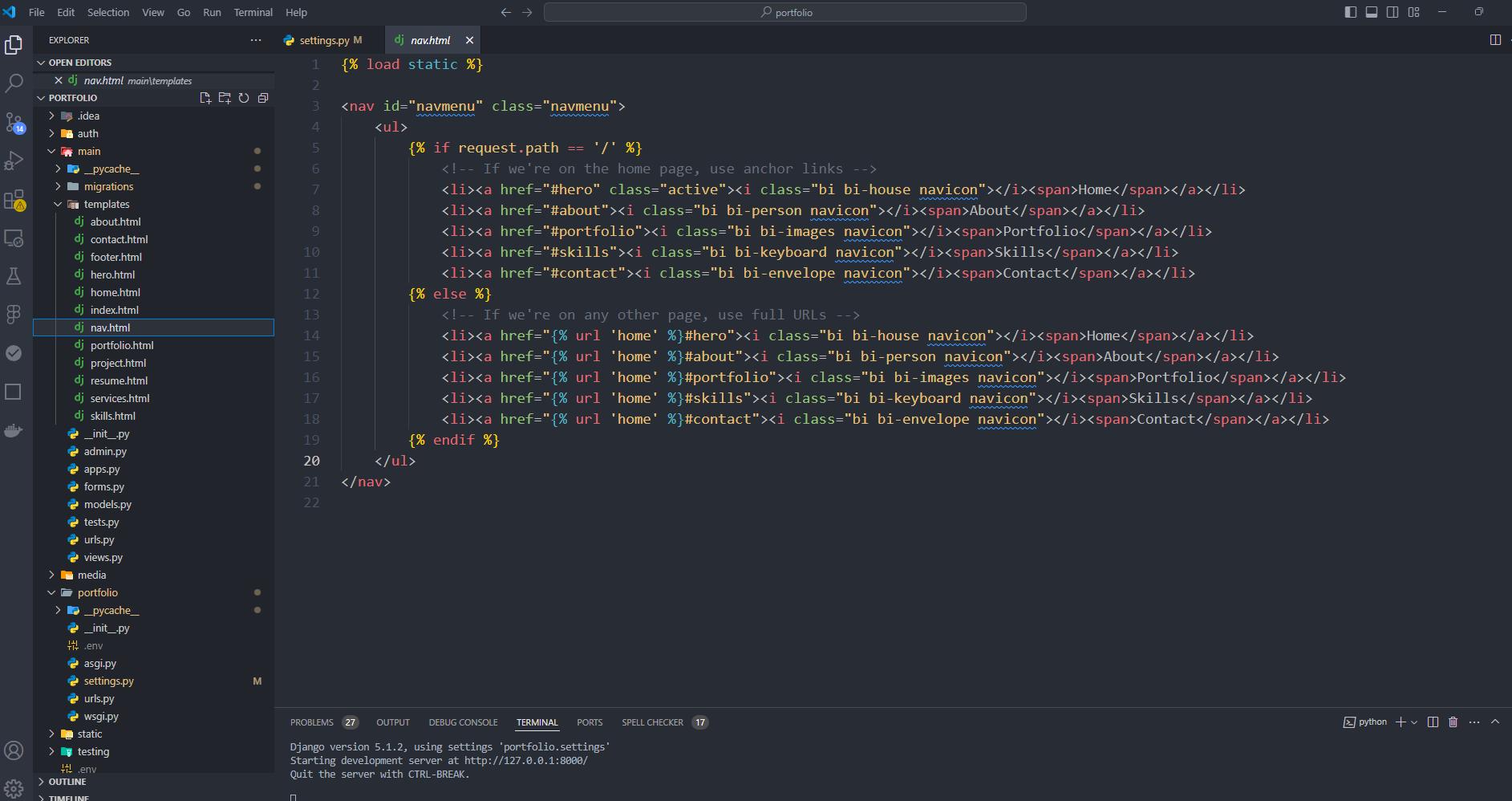Open wsgi.py in portfolio folder

[x=101, y=716]
